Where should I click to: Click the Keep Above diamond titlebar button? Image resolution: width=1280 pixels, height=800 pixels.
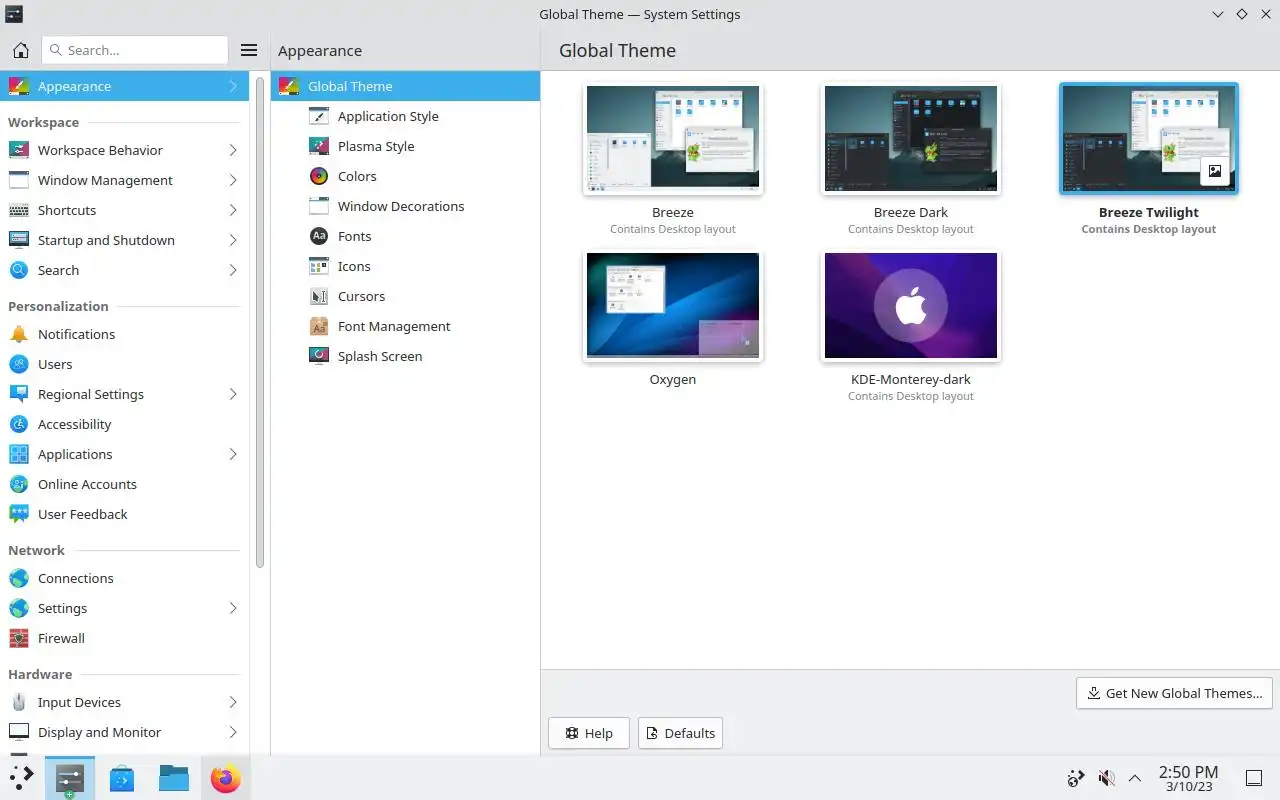coord(1241,14)
